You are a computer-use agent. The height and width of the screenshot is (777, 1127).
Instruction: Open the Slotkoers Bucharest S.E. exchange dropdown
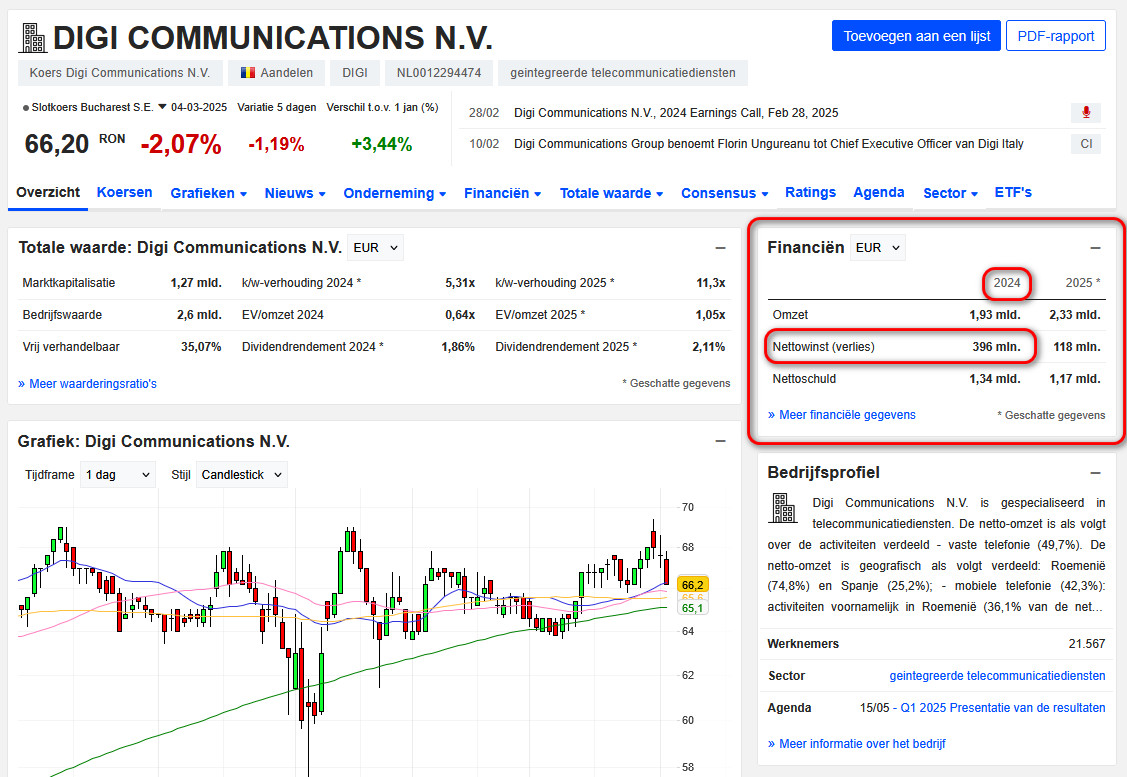coord(162,107)
